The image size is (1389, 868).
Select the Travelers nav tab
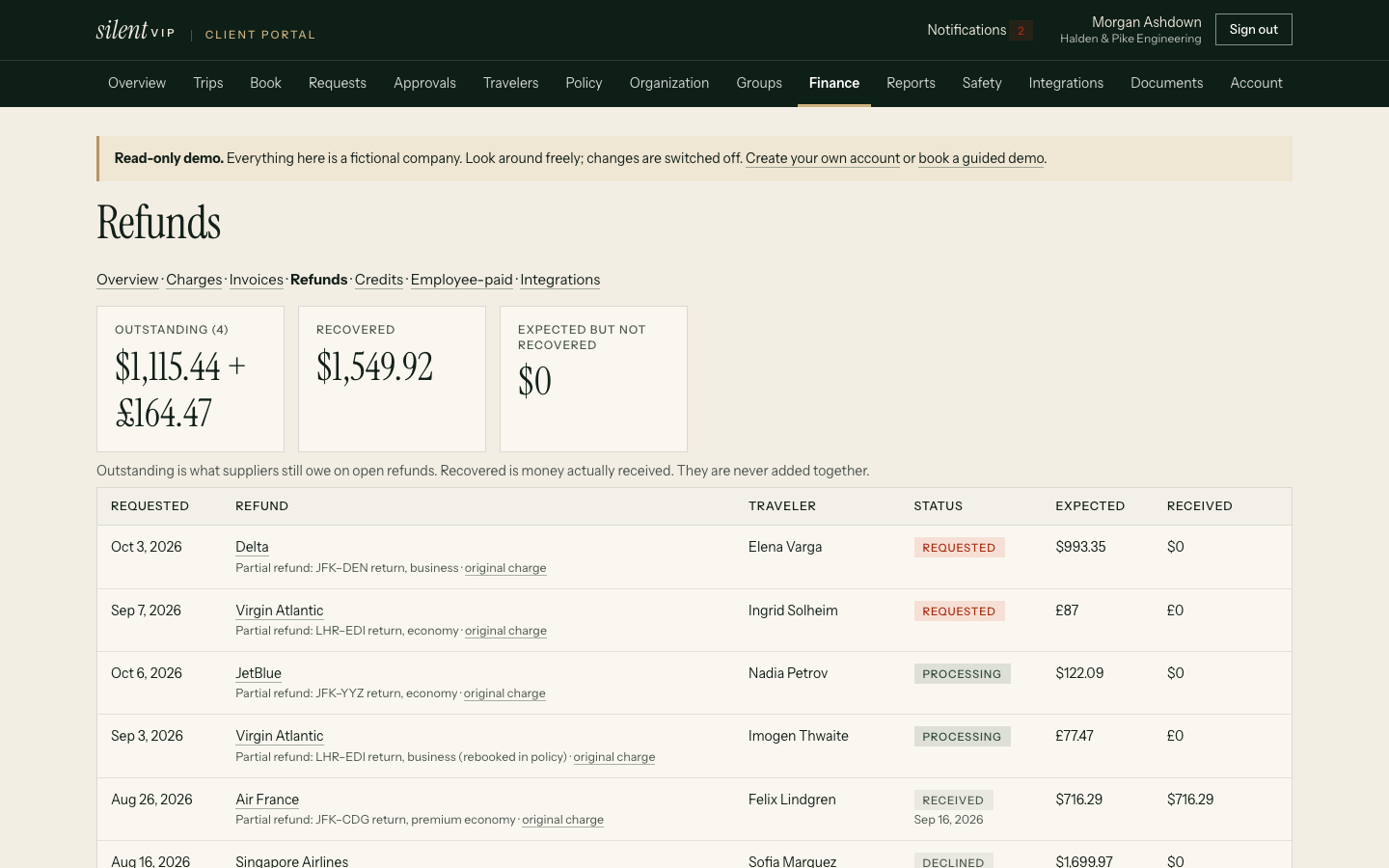[x=511, y=83]
